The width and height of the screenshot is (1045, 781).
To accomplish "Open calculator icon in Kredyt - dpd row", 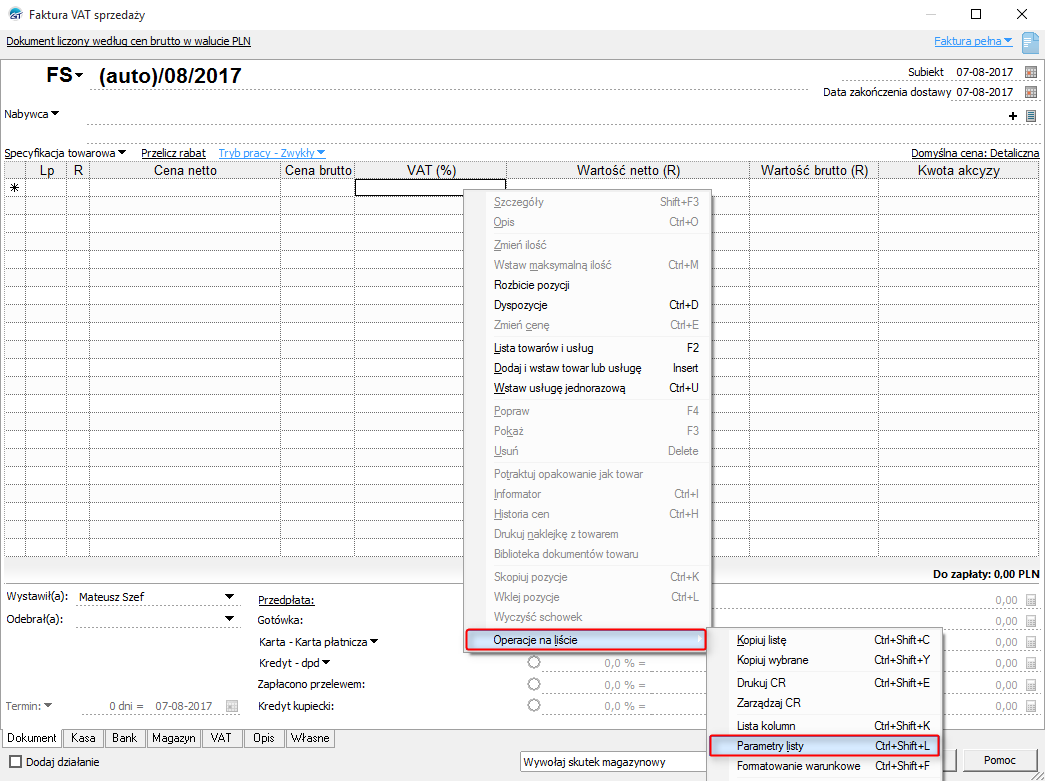I will pos(1031,664).
